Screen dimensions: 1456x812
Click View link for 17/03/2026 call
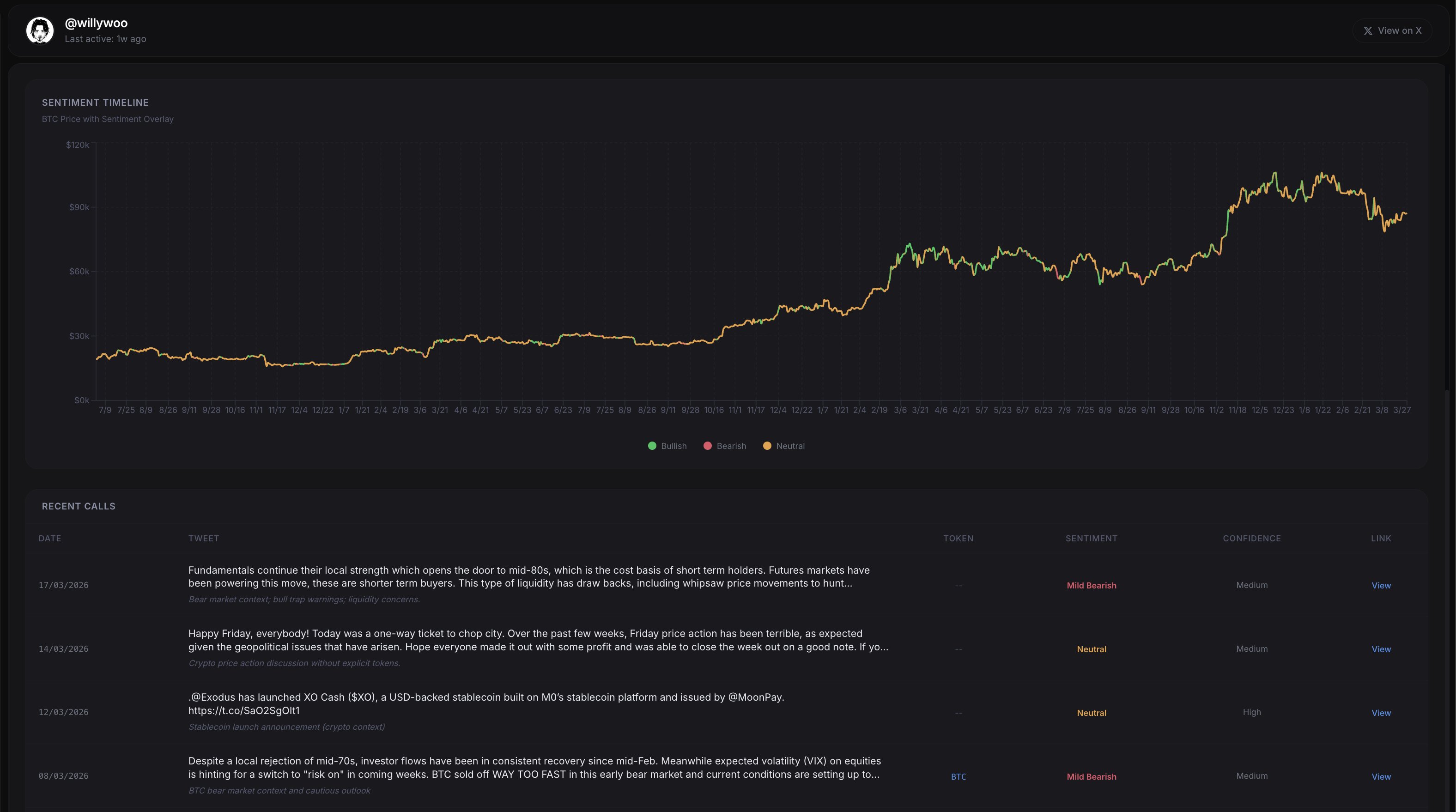1380,585
